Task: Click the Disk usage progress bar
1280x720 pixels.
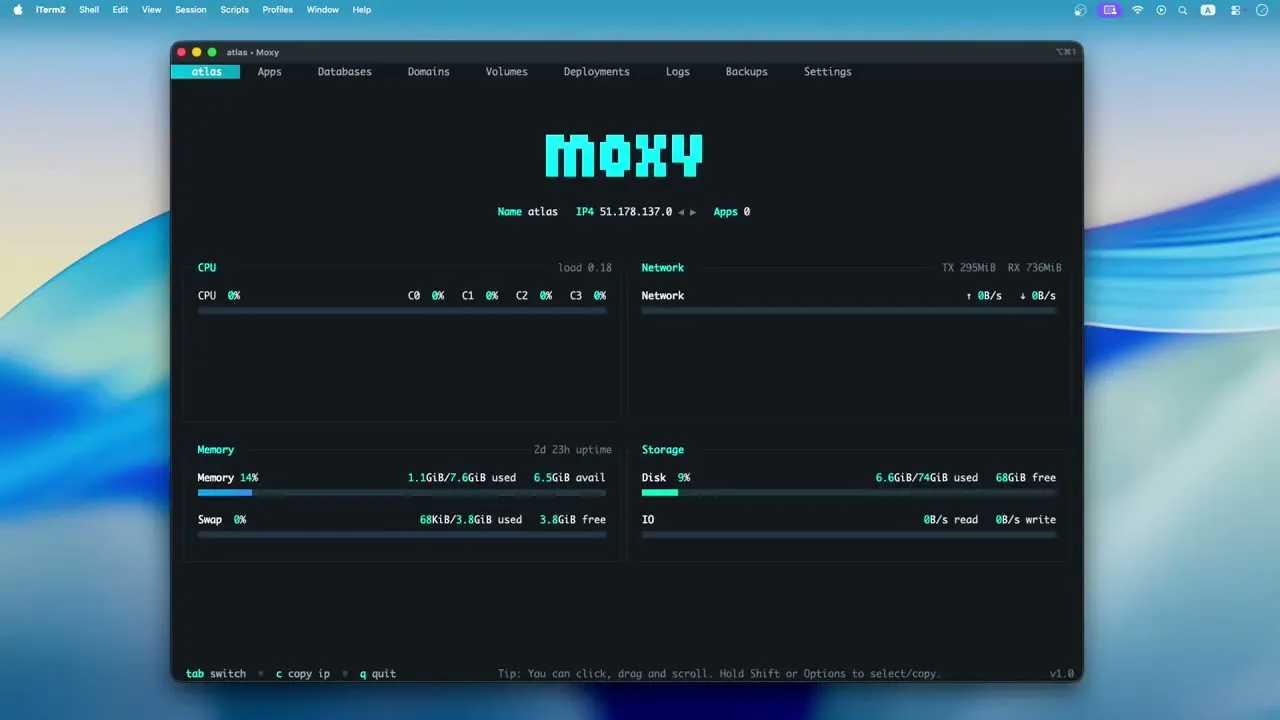Action: pos(849,493)
